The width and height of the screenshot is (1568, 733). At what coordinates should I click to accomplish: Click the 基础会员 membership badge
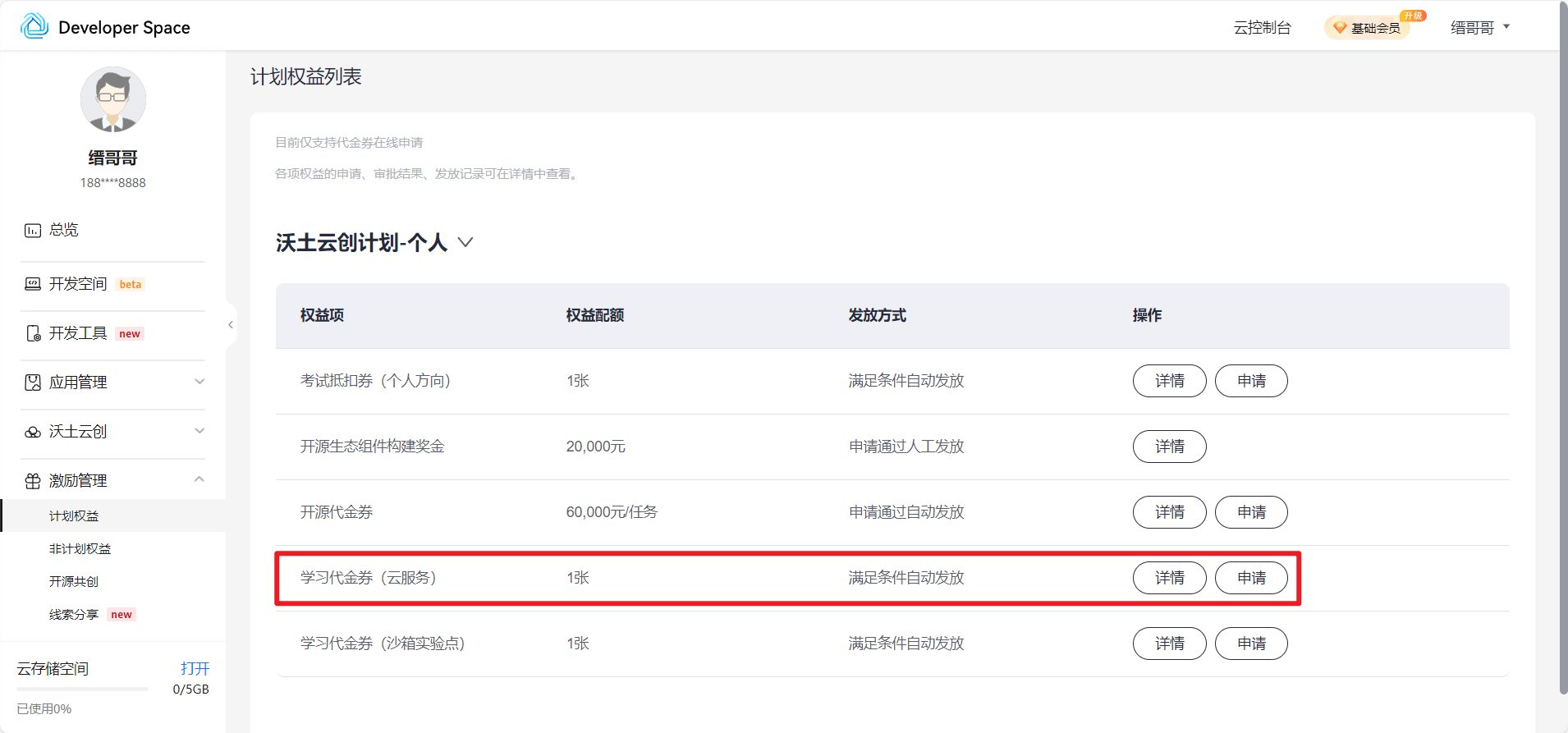click(1368, 28)
